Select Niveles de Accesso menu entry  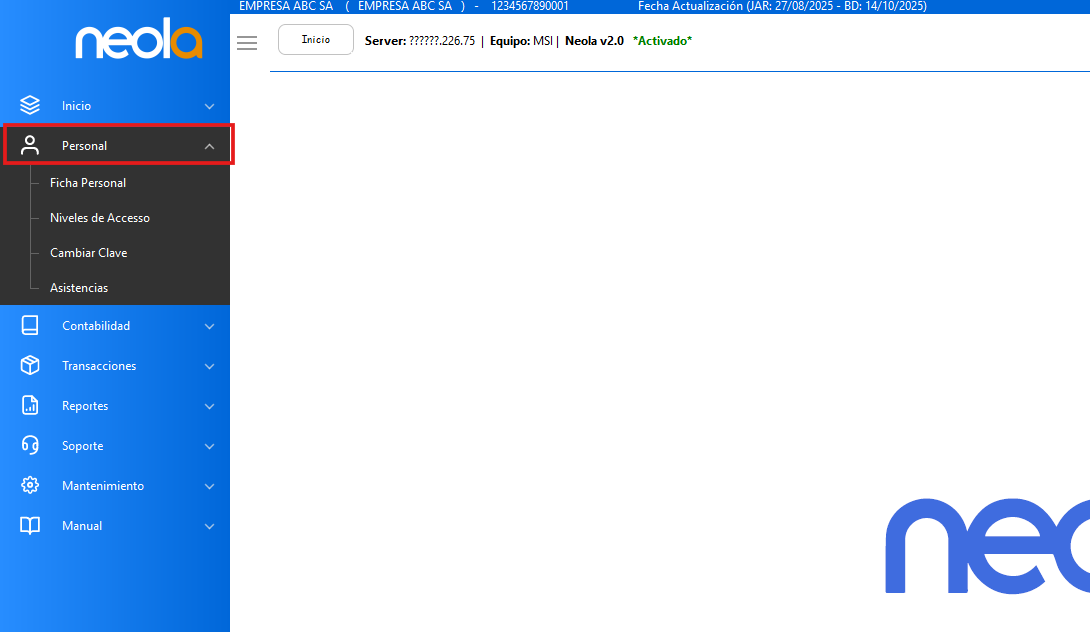click(100, 218)
